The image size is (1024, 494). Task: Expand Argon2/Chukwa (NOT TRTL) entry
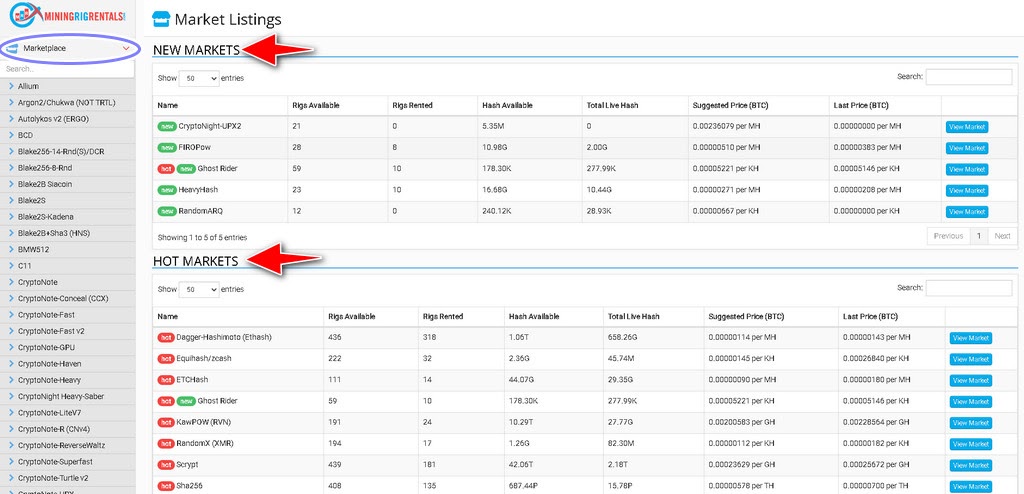tap(68, 103)
